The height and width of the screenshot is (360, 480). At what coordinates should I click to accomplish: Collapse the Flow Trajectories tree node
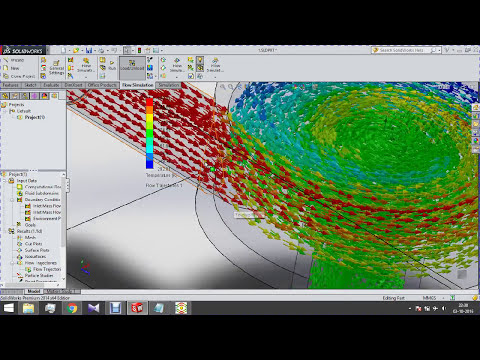(12, 263)
